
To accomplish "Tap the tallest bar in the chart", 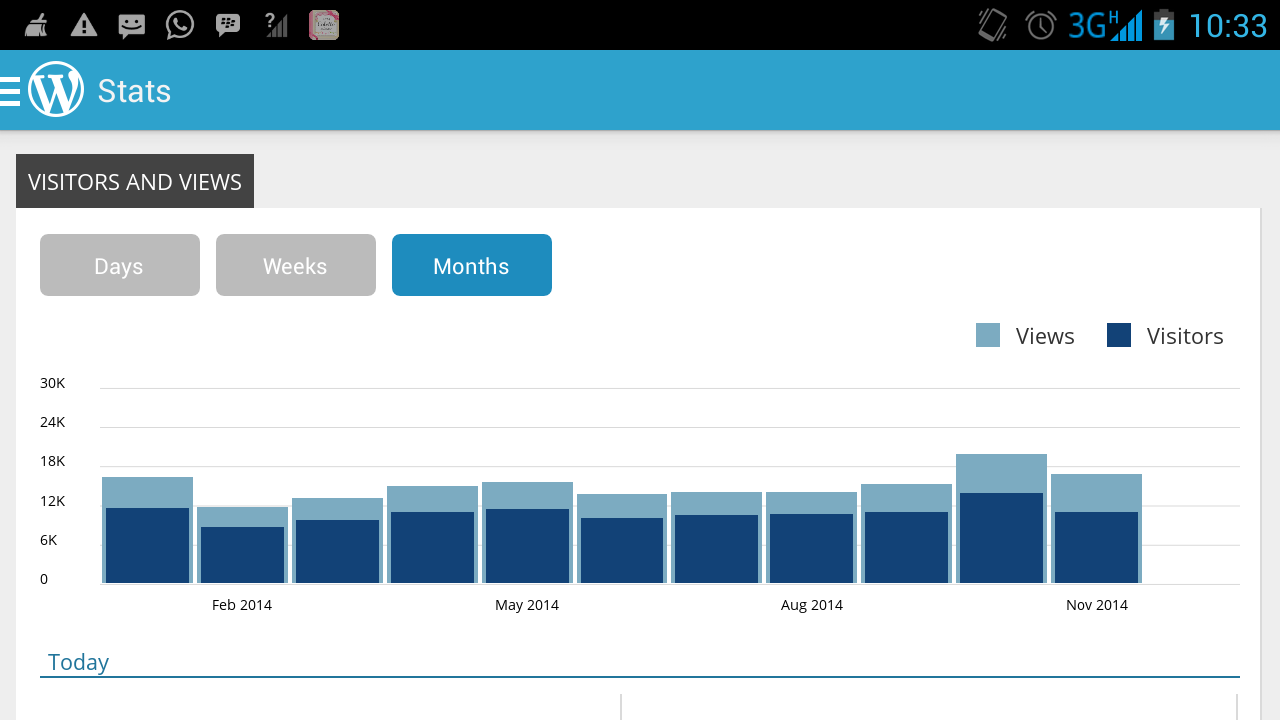I will 1001,520.
